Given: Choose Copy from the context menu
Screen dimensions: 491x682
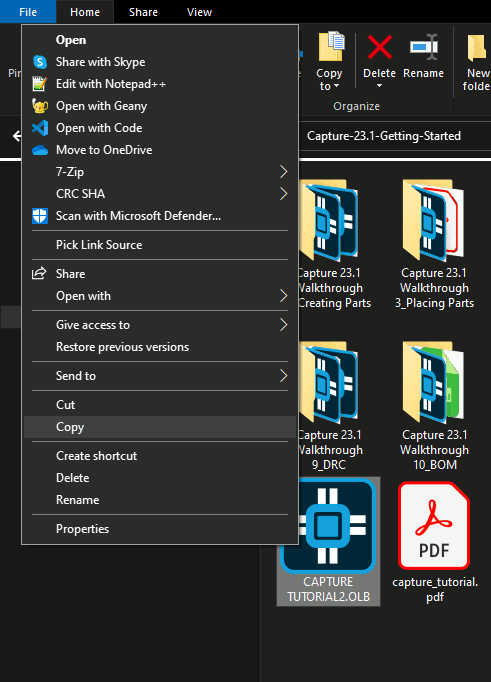Looking at the screenshot, I should (x=160, y=427).
